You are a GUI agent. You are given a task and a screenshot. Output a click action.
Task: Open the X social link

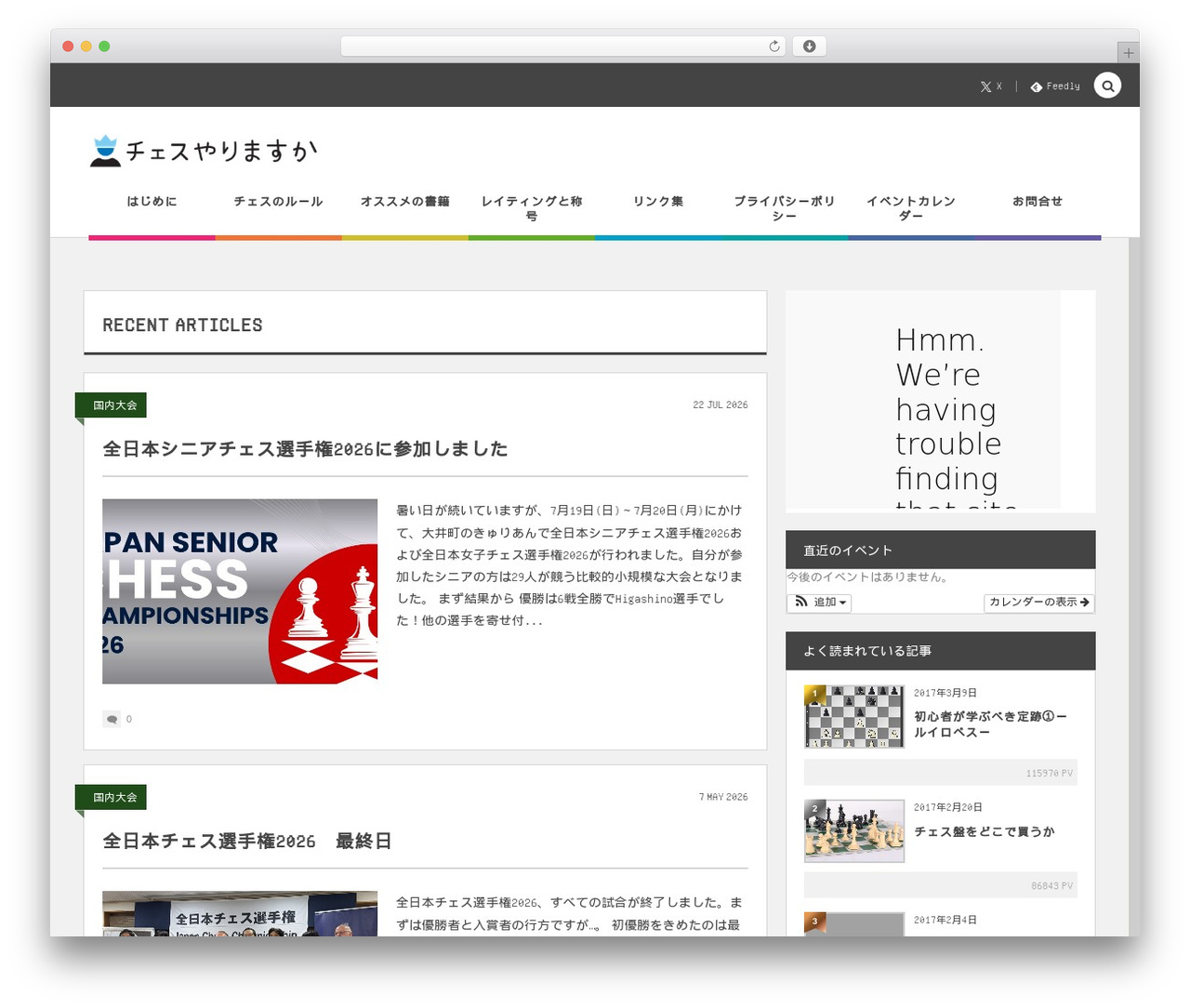click(x=991, y=86)
